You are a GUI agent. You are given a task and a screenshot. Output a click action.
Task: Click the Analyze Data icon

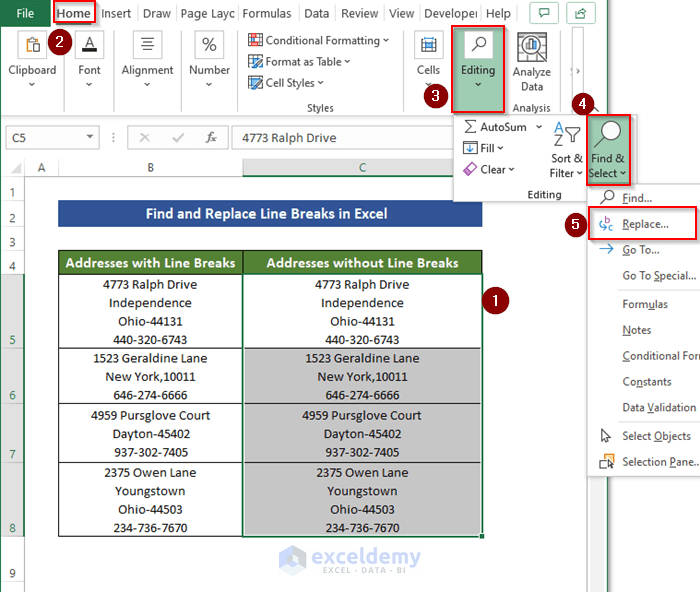click(x=532, y=46)
